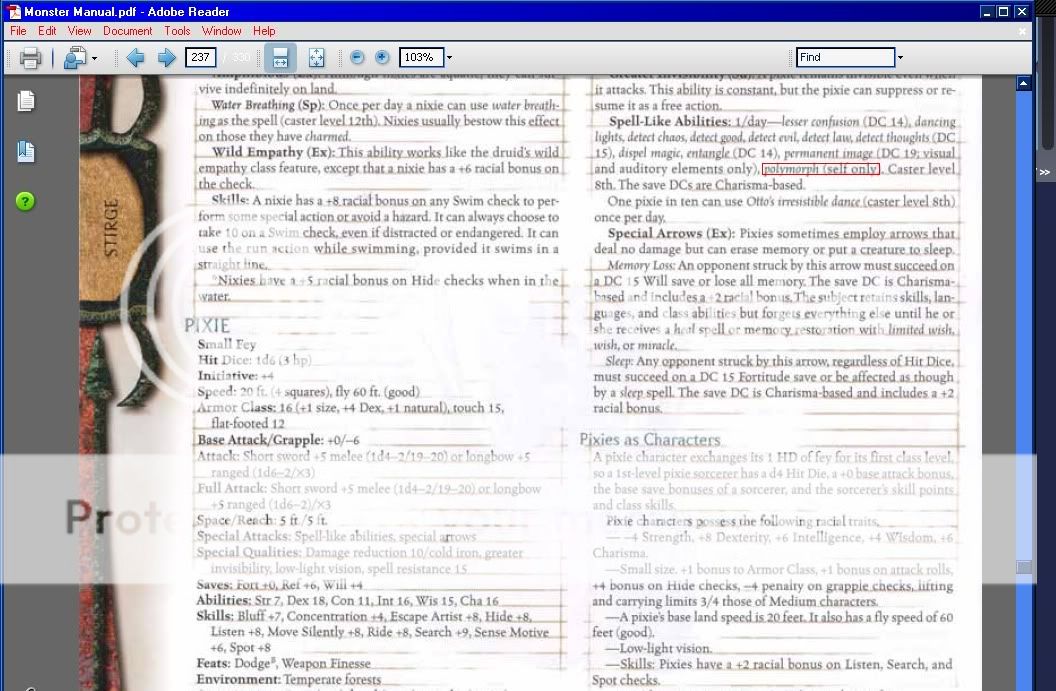Go to previous page arrow
The width and height of the screenshot is (1056, 691).
point(136,58)
